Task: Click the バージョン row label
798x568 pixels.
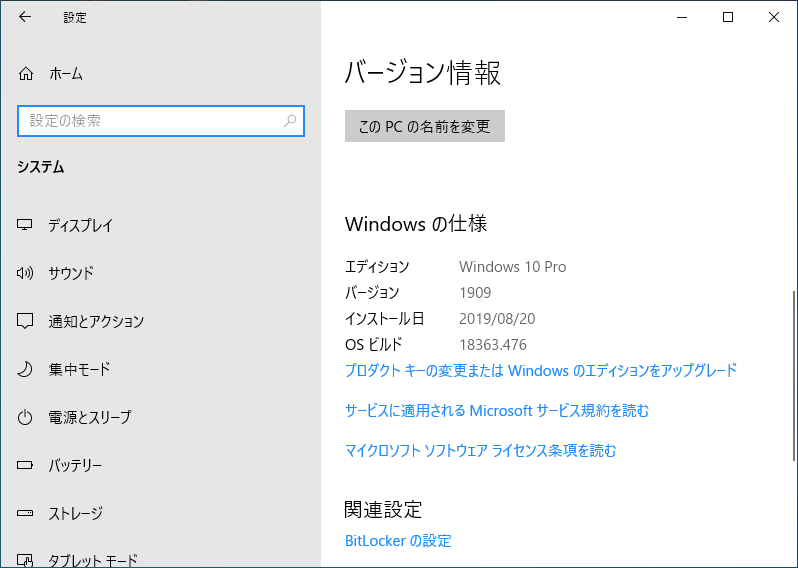Action: [372, 293]
